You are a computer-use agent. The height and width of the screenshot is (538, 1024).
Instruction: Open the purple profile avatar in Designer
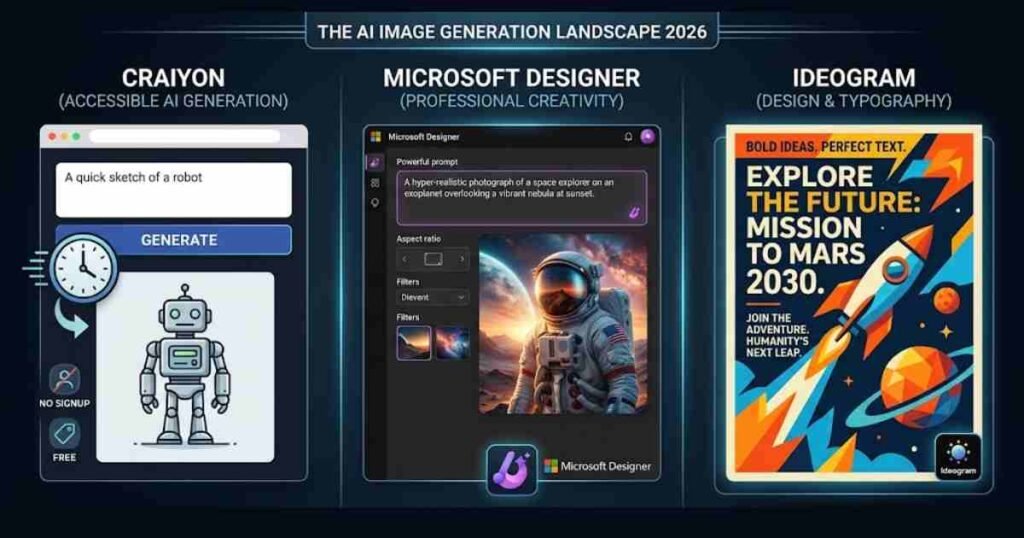tap(647, 136)
